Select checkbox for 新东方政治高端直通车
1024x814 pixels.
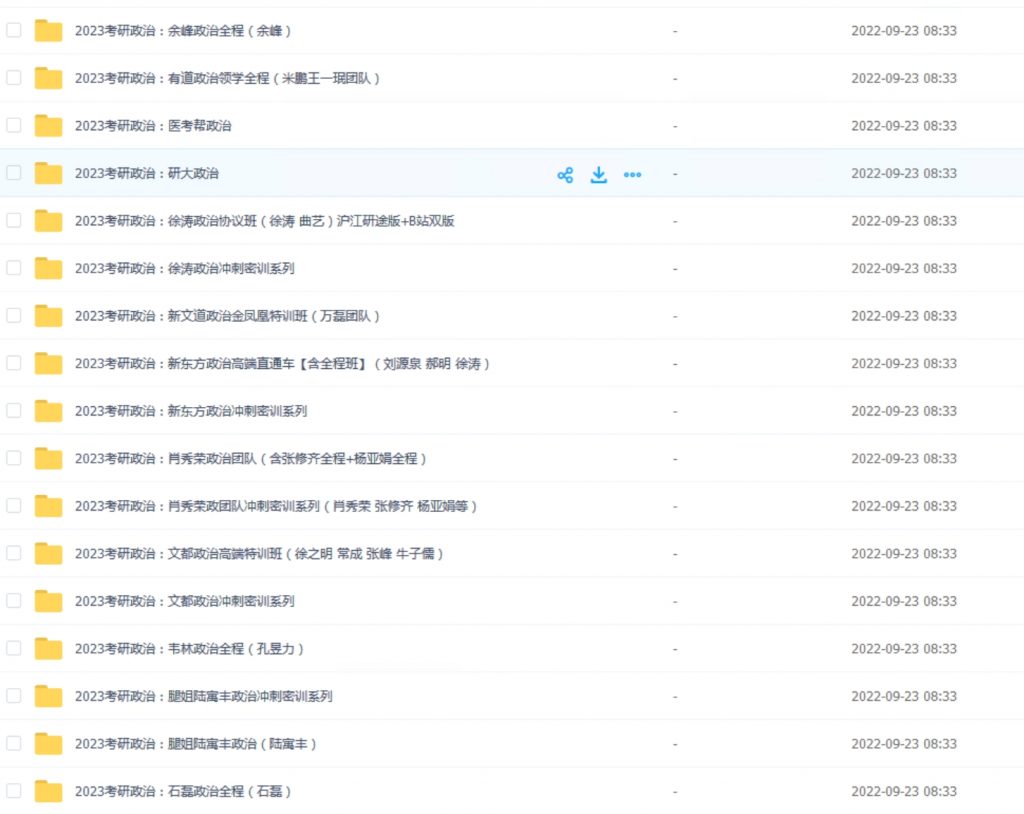[14, 363]
